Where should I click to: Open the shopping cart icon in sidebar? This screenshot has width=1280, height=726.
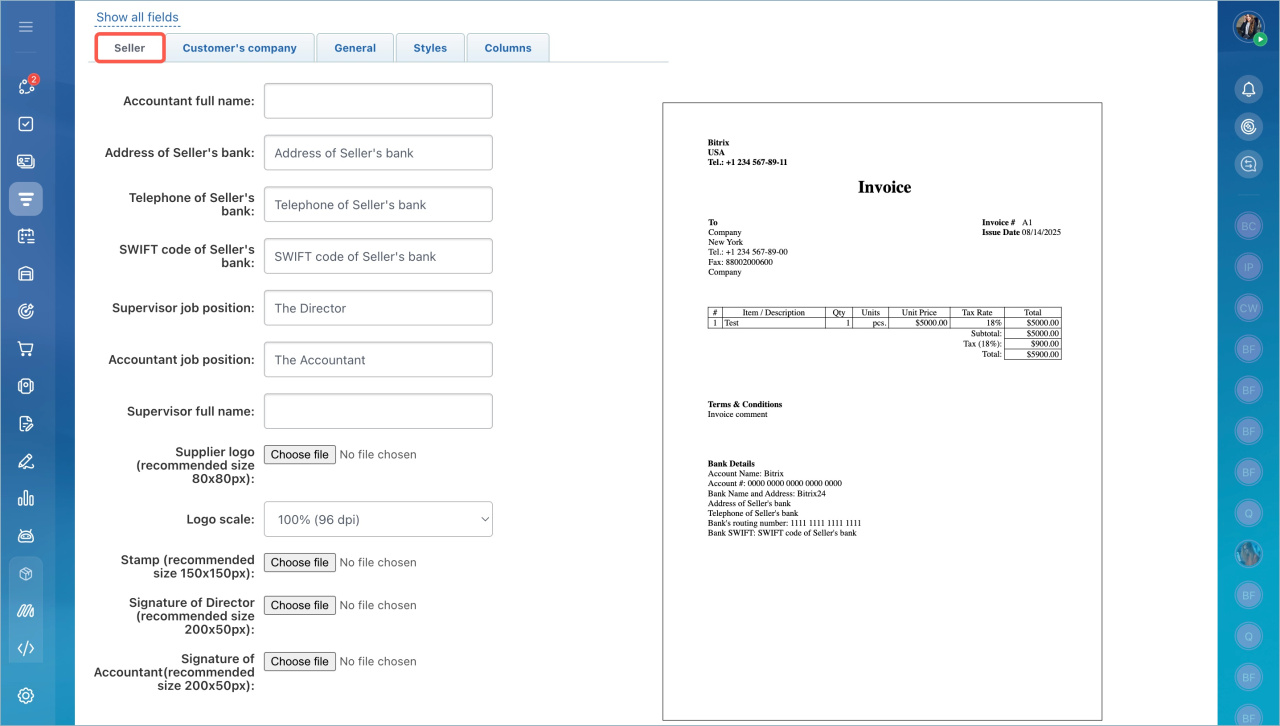(x=26, y=349)
